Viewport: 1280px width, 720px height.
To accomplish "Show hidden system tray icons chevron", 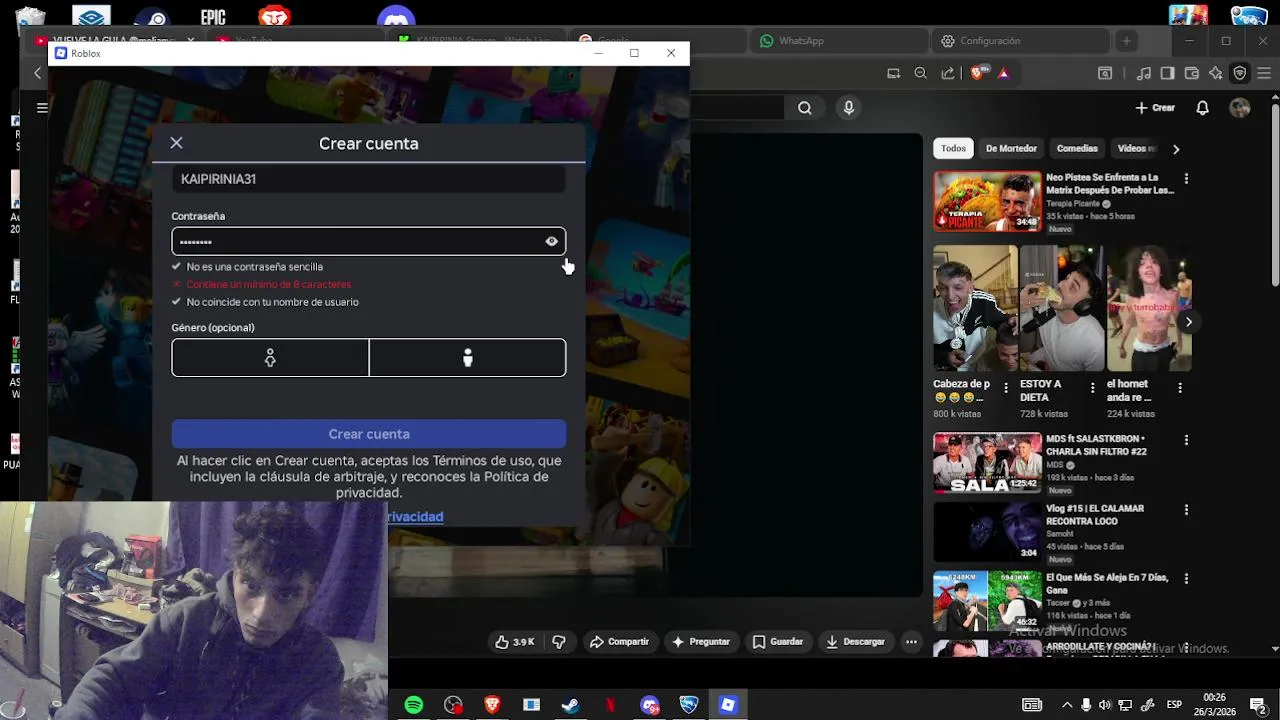I will (x=1067, y=705).
